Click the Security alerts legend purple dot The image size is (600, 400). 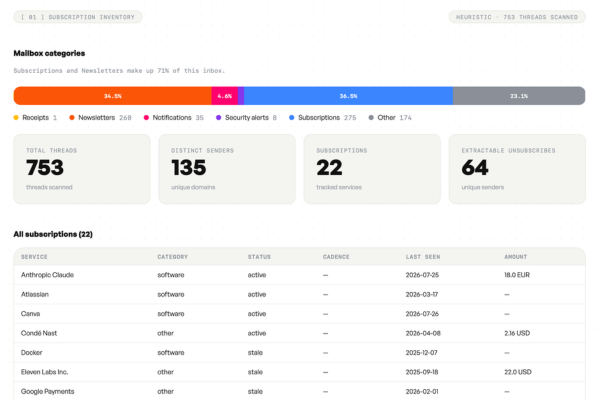(218, 118)
